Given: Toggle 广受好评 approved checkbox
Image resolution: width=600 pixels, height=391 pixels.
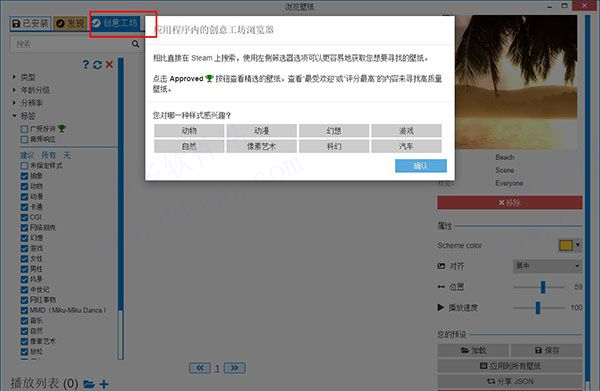Looking at the screenshot, I should [x=24, y=129].
